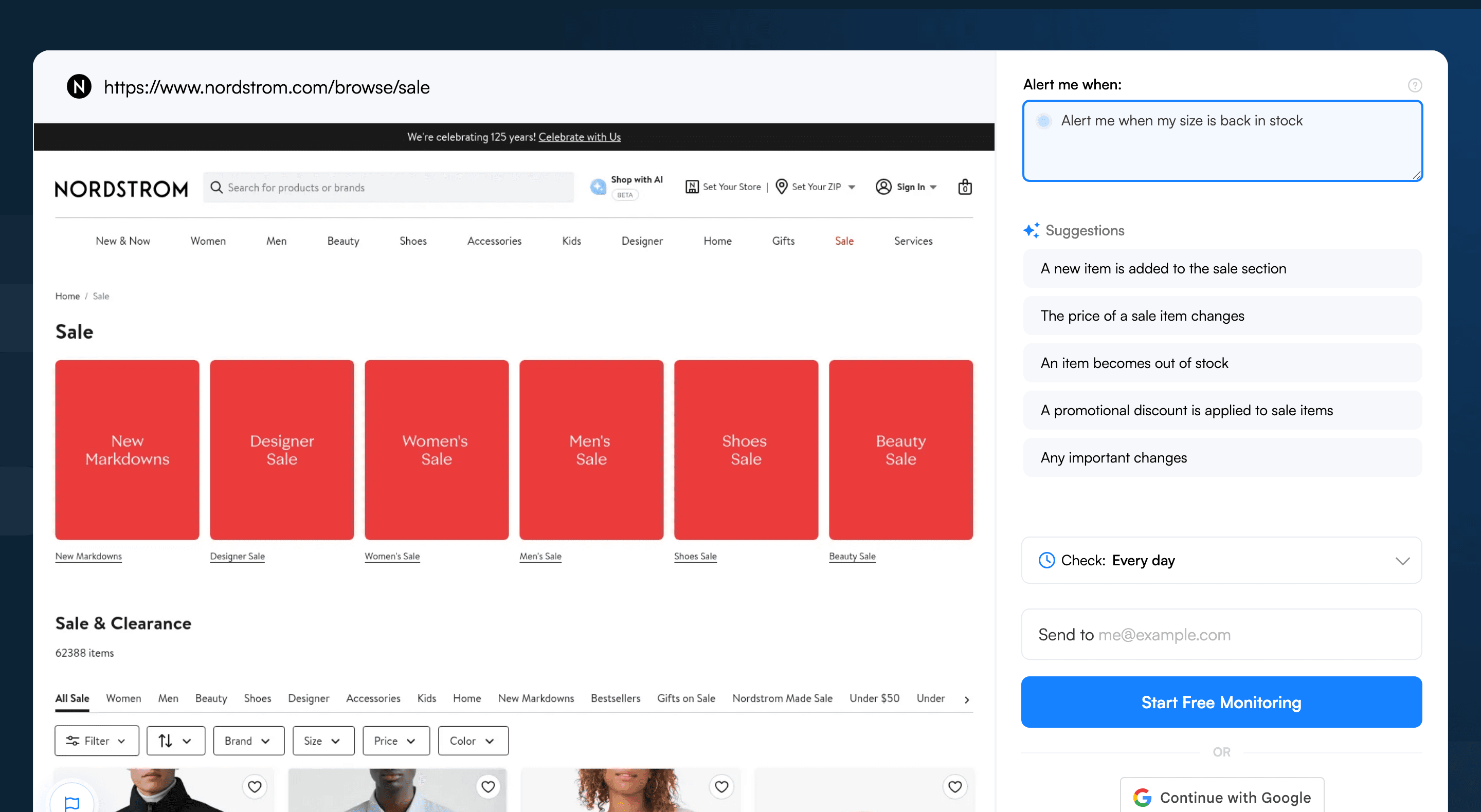
Task: Open the Brand filter dropdown
Action: (x=248, y=741)
